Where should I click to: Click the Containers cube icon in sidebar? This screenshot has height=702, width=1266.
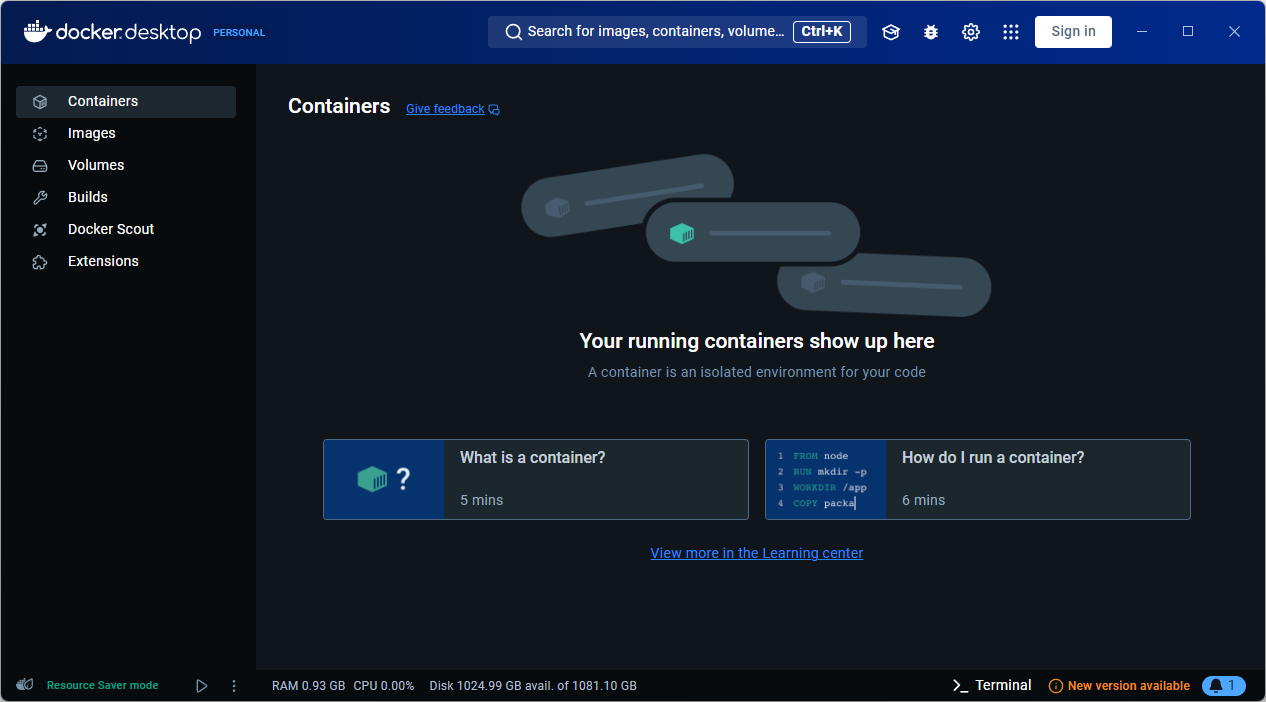(x=40, y=102)
